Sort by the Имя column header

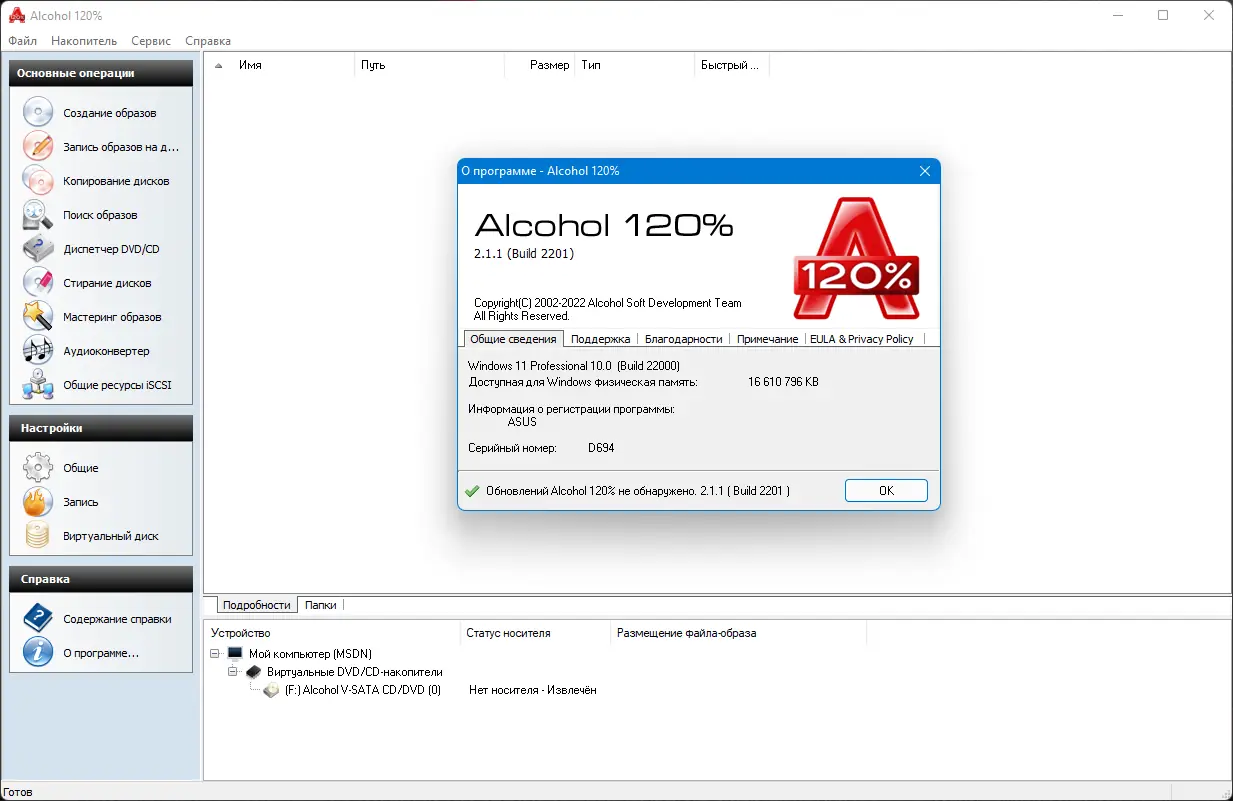pyautogui.click(x=281, y=65)
